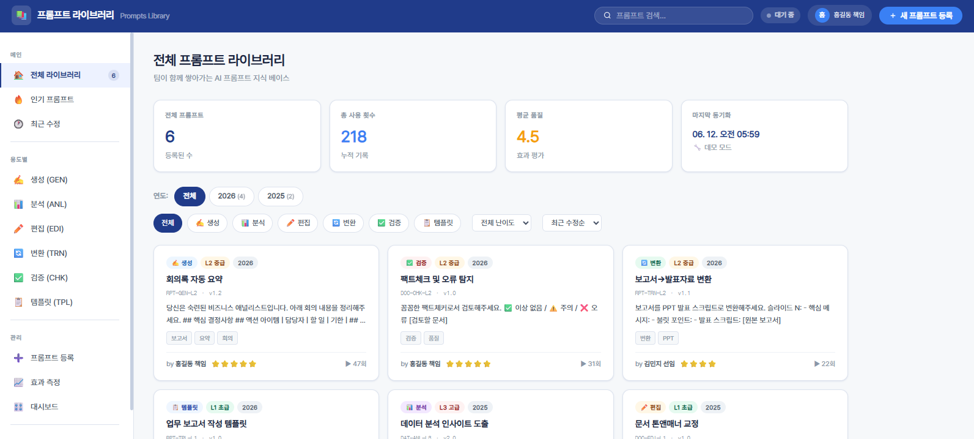Click the house icon of 전체 라이브러리
974x439 pixels.
tap(19, 75)
